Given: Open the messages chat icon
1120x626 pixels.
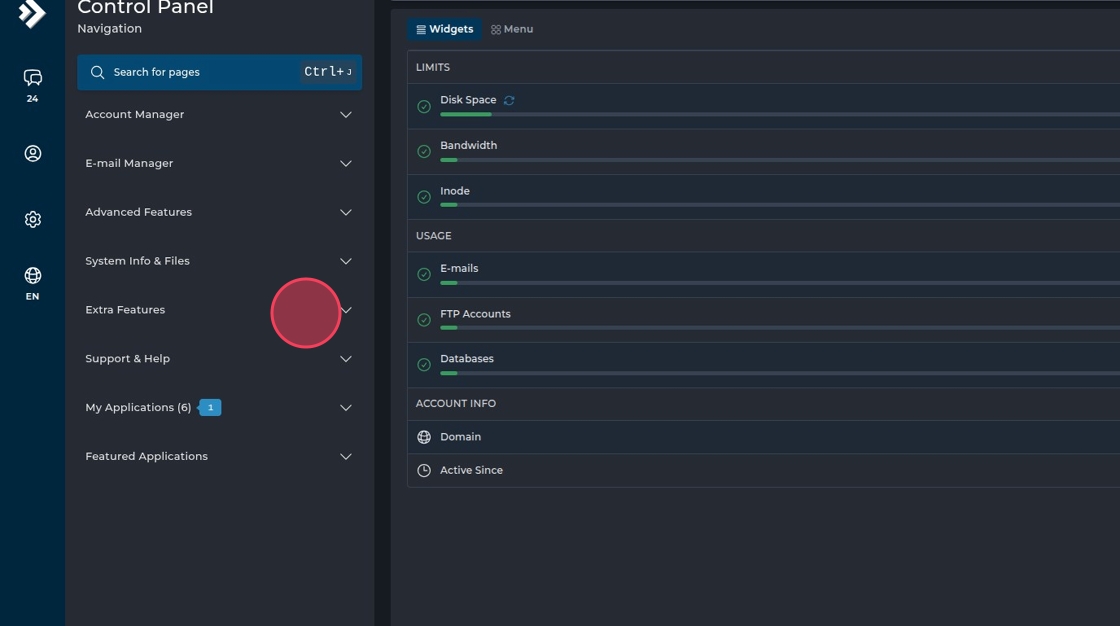Looking at the screenshot, I should [33, 78].
